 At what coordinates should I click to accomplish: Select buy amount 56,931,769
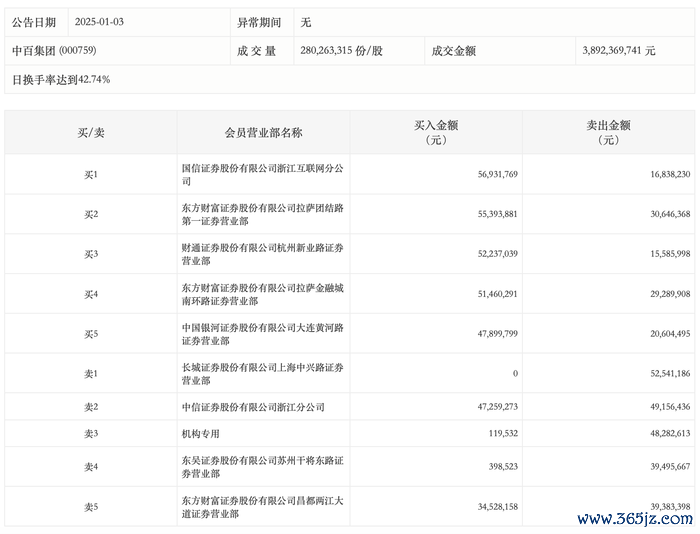[498, 174]
